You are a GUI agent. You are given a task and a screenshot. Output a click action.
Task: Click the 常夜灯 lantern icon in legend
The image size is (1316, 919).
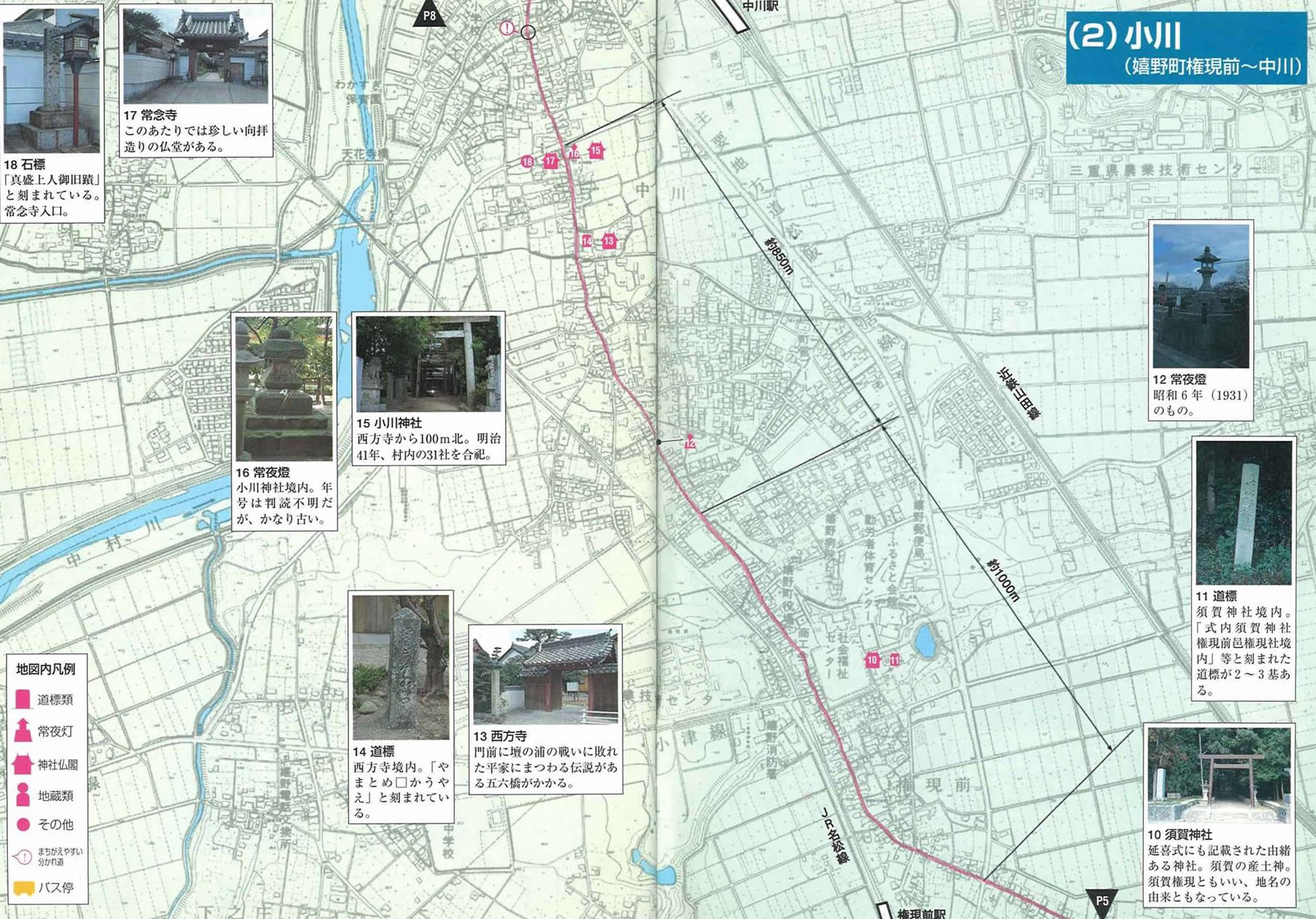point(23,731)
